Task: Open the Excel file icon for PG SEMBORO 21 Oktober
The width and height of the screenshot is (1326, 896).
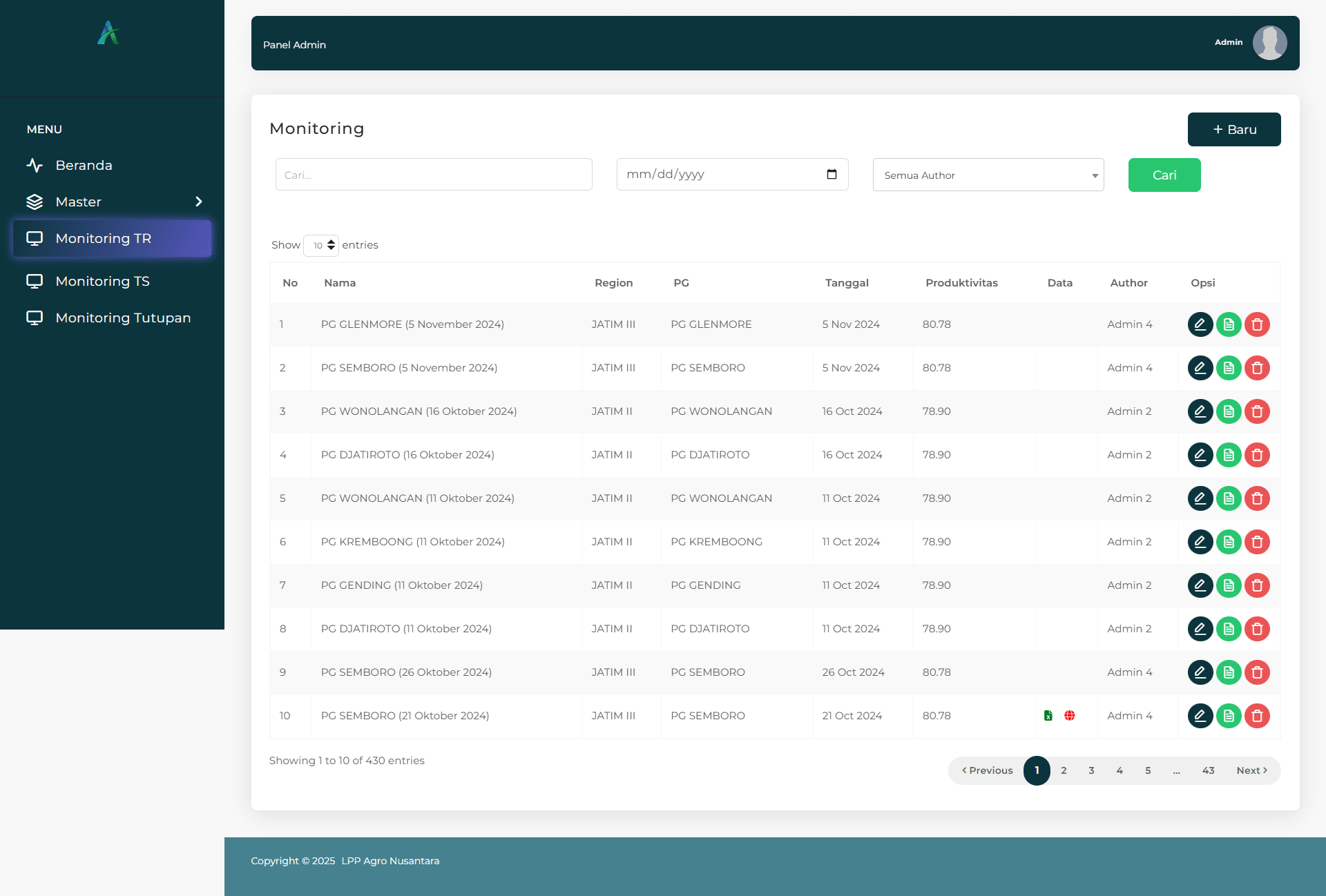Action: [x=1048, y=716]
